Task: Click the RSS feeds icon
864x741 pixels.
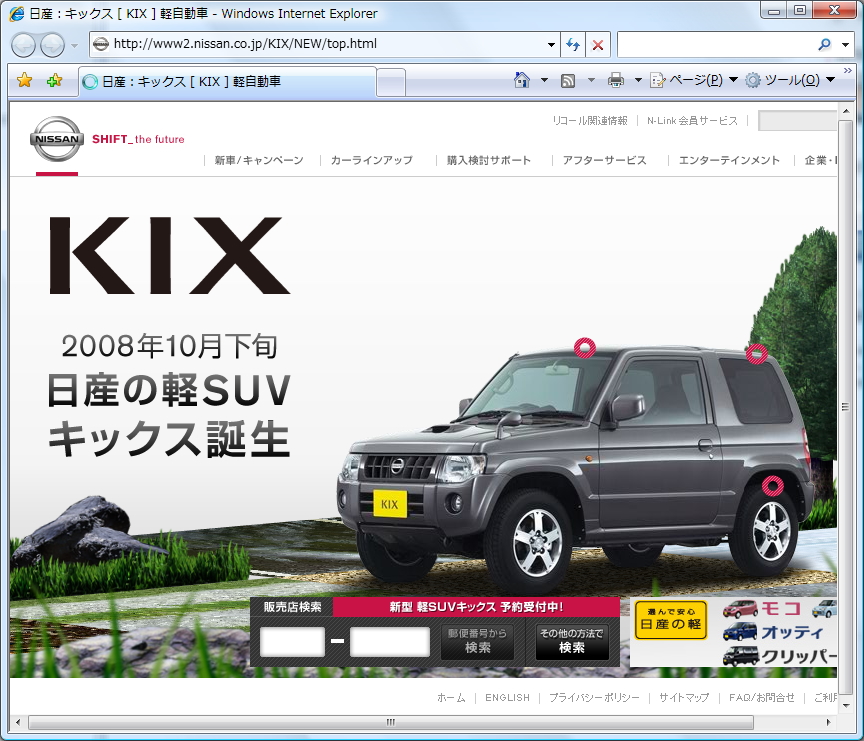Action: pos(568,81)
